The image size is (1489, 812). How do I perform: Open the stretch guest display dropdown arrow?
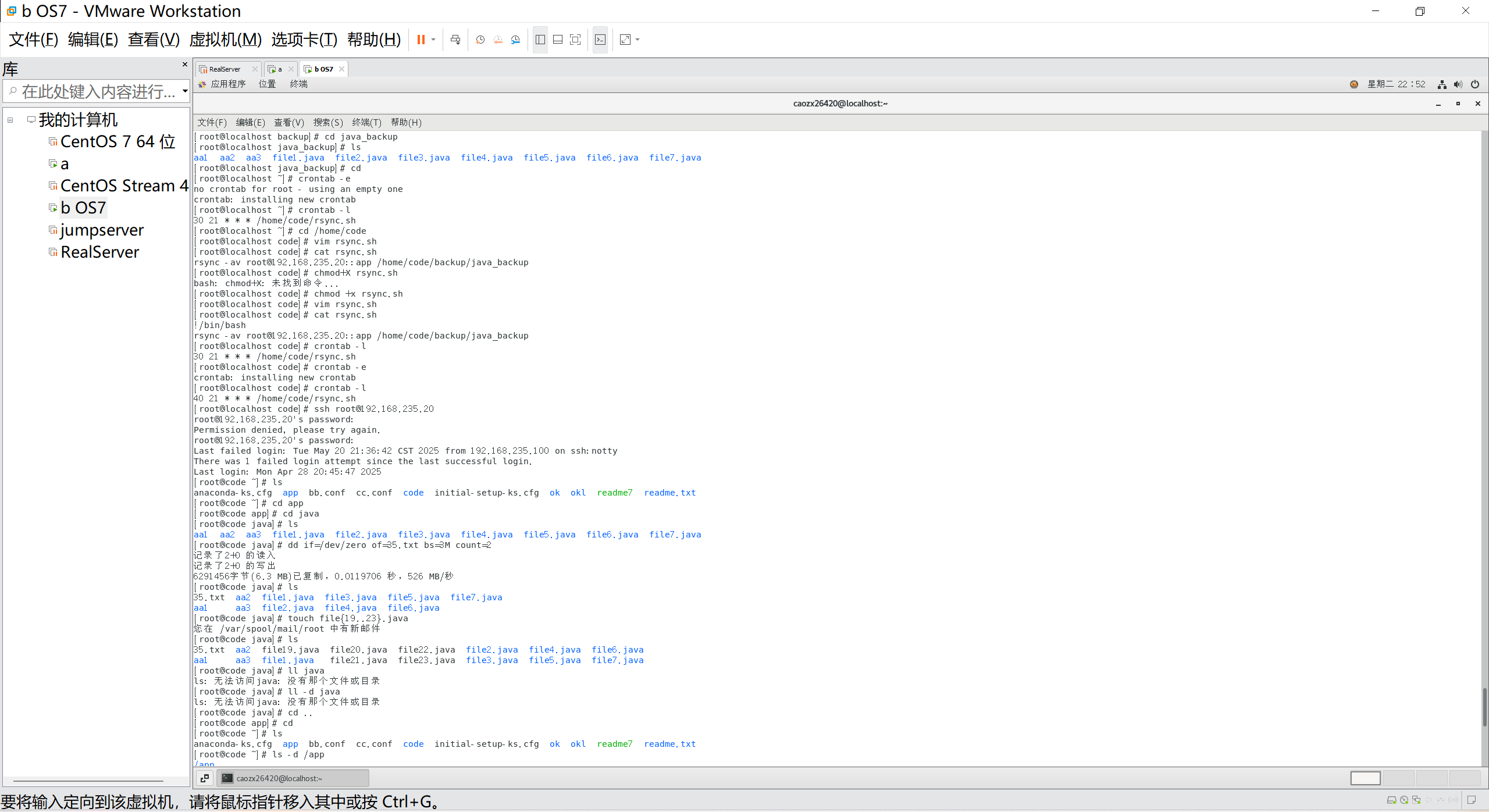[x=637, y=40]
